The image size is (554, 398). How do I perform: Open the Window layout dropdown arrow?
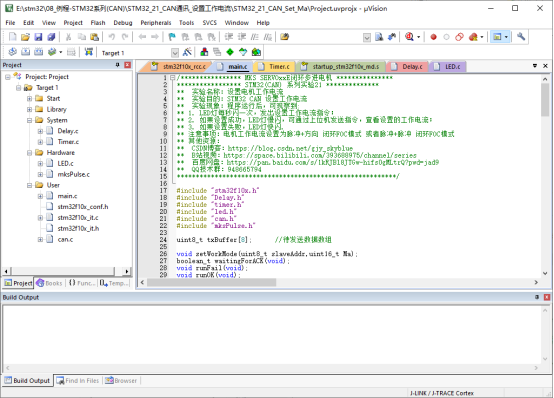click(506, 37)
